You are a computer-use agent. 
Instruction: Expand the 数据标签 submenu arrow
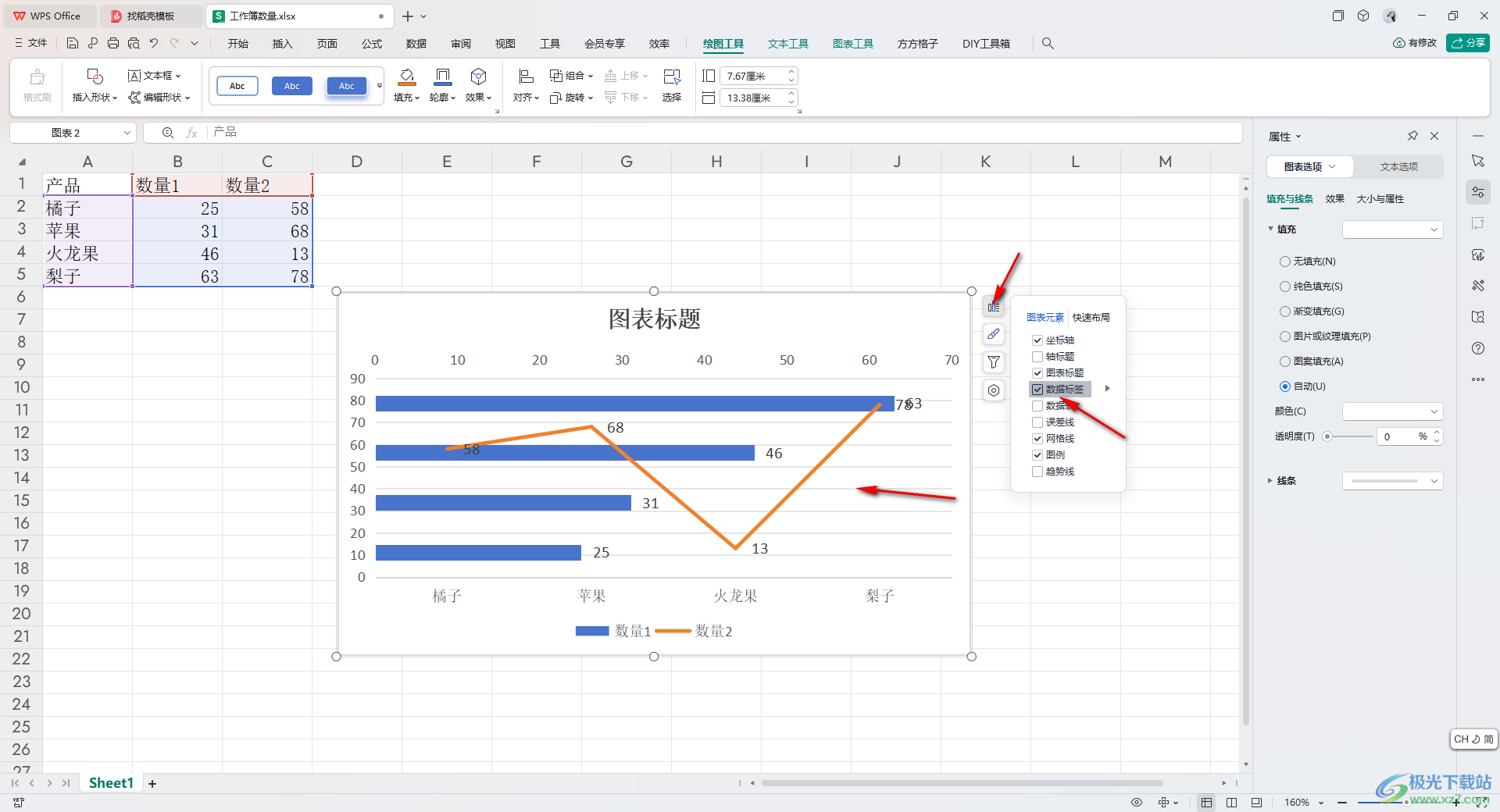pyautogui.click(x=1107, y=389)
